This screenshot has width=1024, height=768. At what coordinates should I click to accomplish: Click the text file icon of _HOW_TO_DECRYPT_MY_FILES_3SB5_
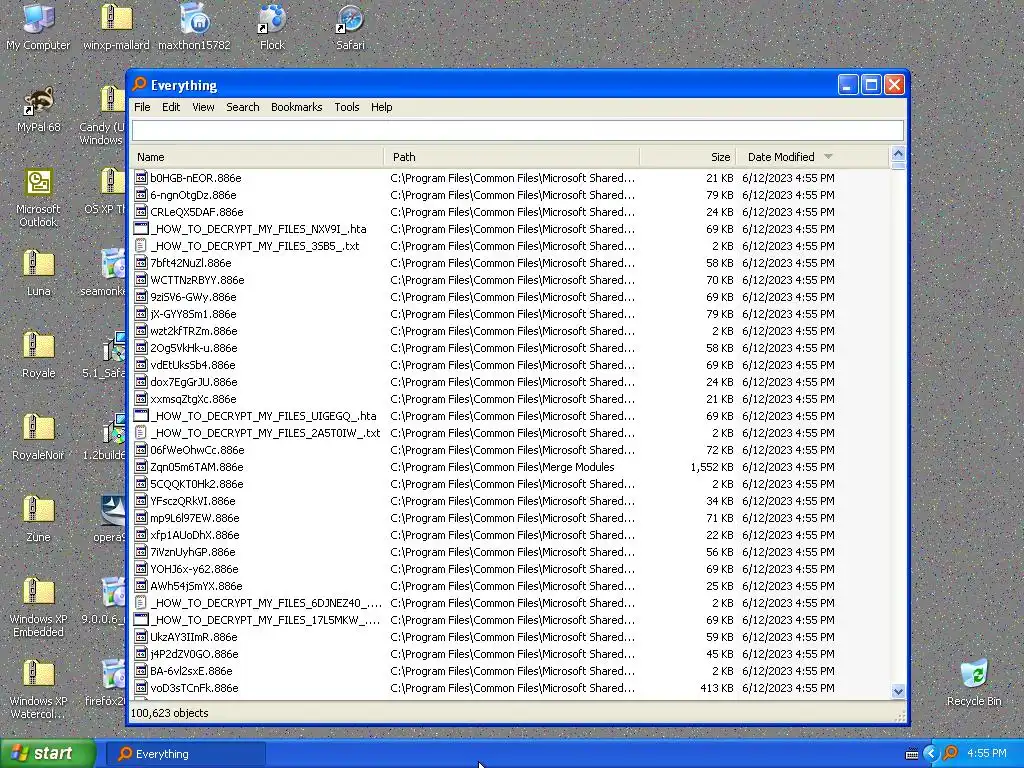point(140,246)
